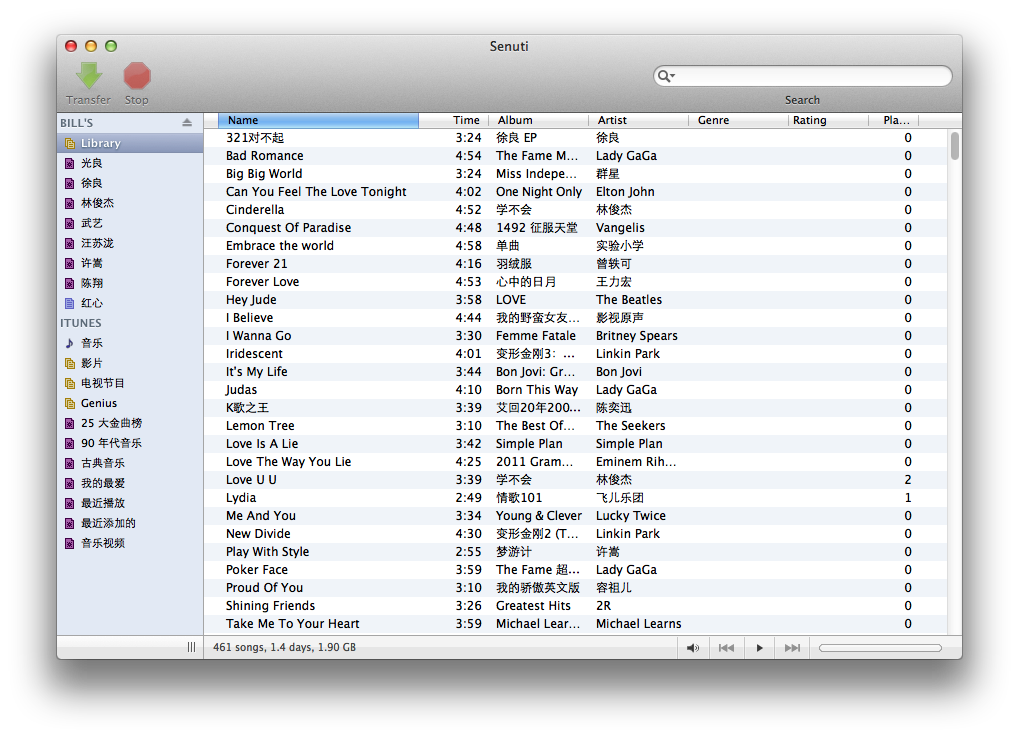
Task: Select the song It's My Life
Action: point(575,372)
